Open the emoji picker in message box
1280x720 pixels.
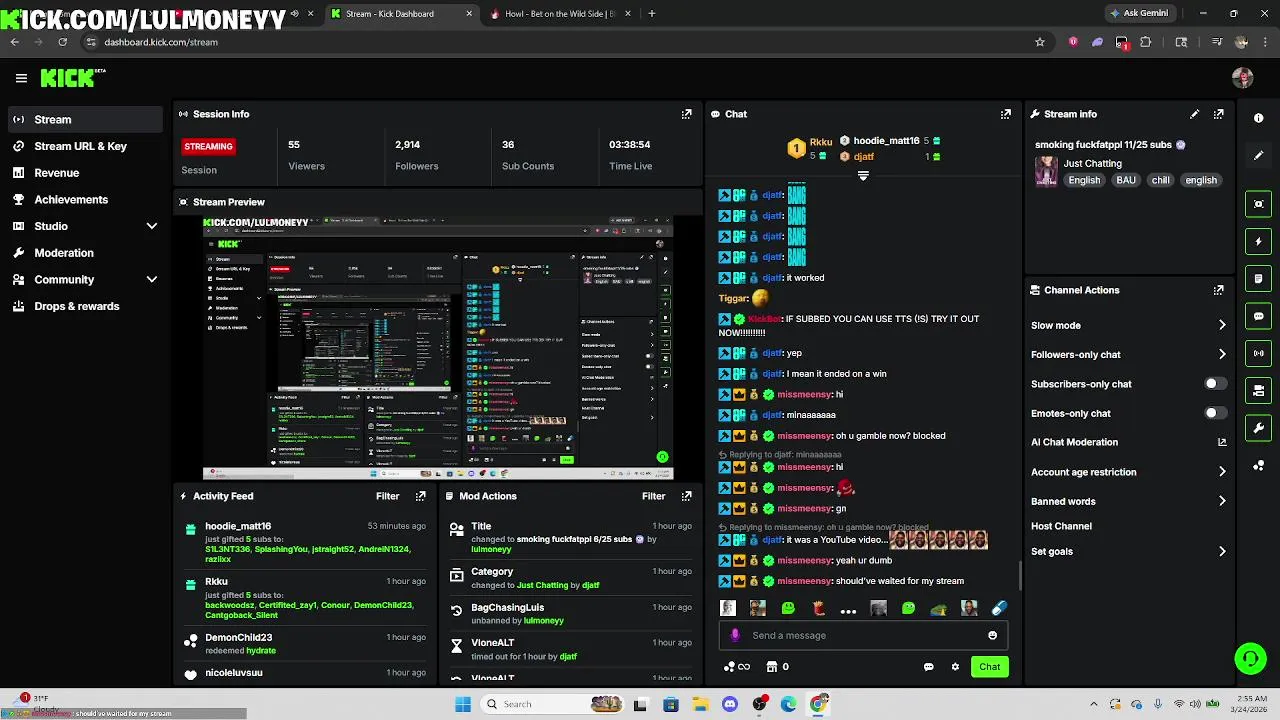(992, 635)
